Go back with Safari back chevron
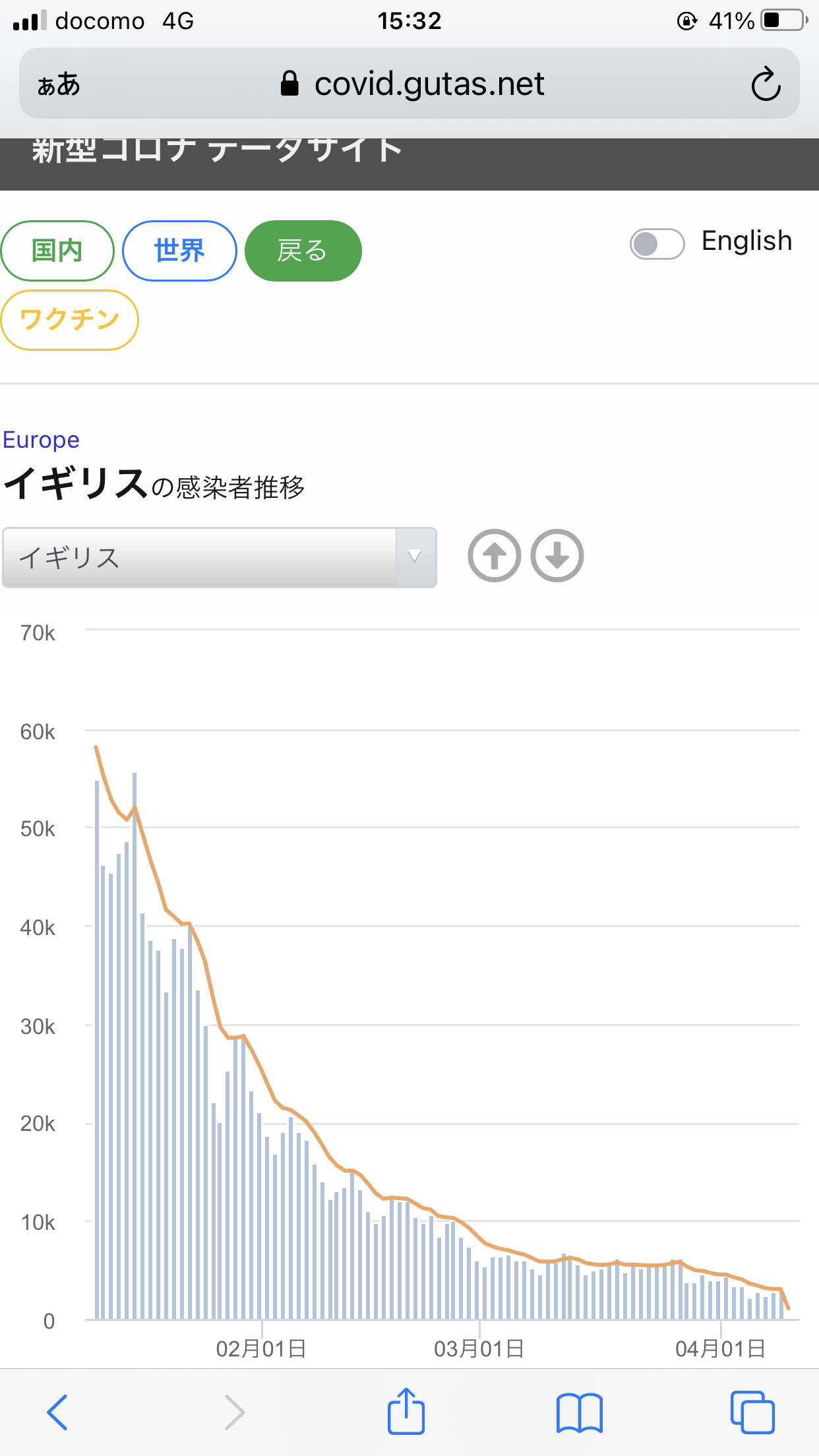Image resolution: width=819 pixels, height=1456 pixels. (x=57, y=1412)
